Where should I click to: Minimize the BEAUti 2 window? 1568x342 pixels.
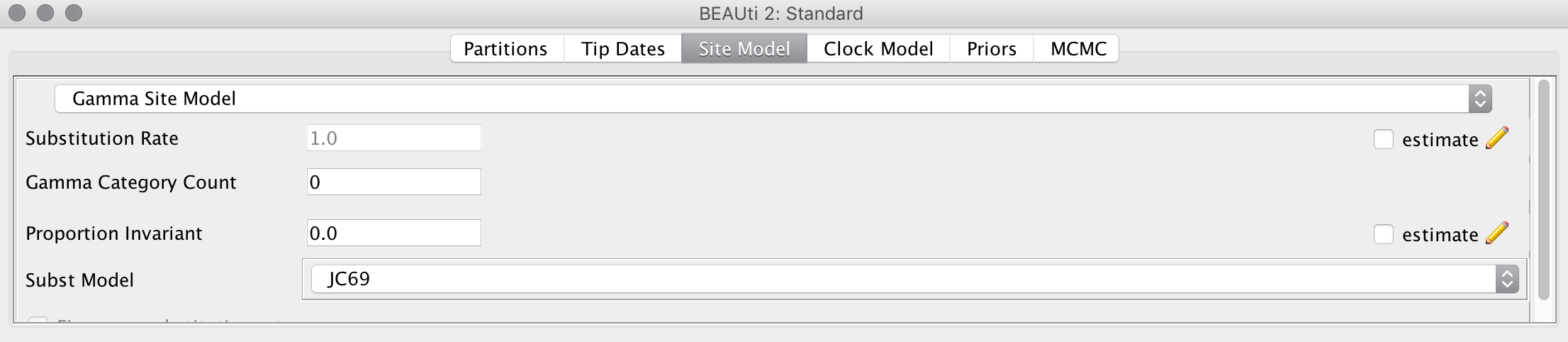pos(45,13)
